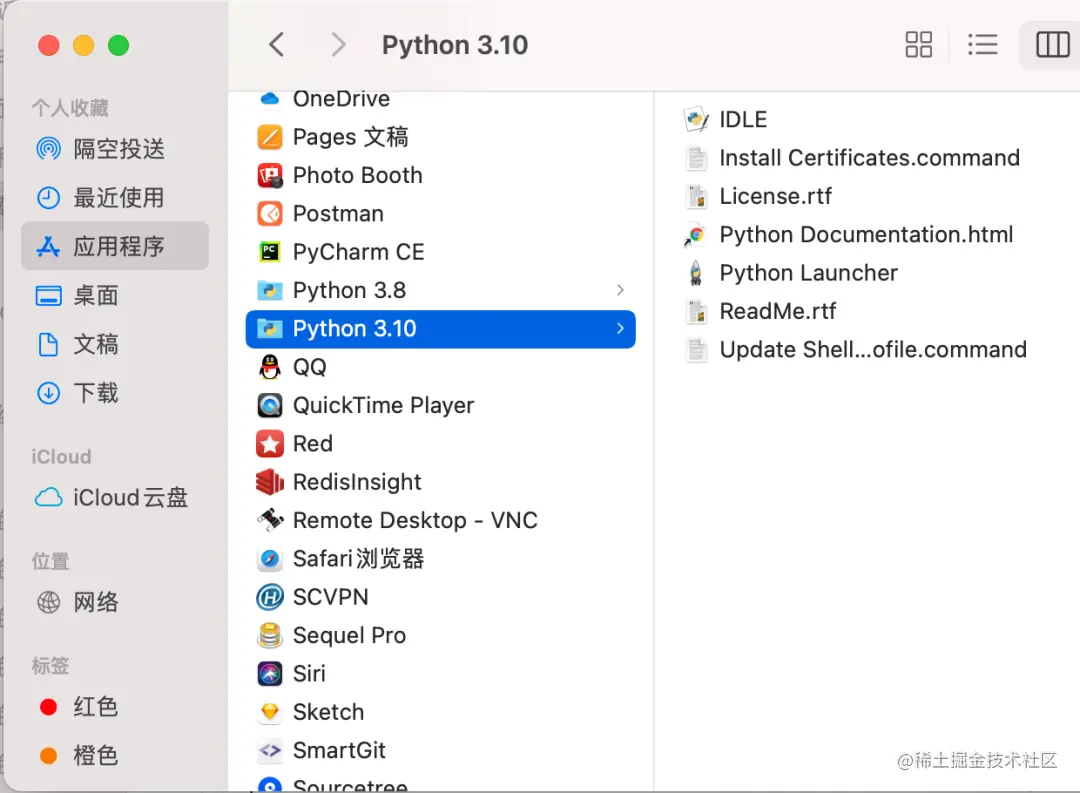Viewport: 1080px width, 793px height.
Task: Click the Python Launcher rocket icon
Action: click(x=696, y=273)
